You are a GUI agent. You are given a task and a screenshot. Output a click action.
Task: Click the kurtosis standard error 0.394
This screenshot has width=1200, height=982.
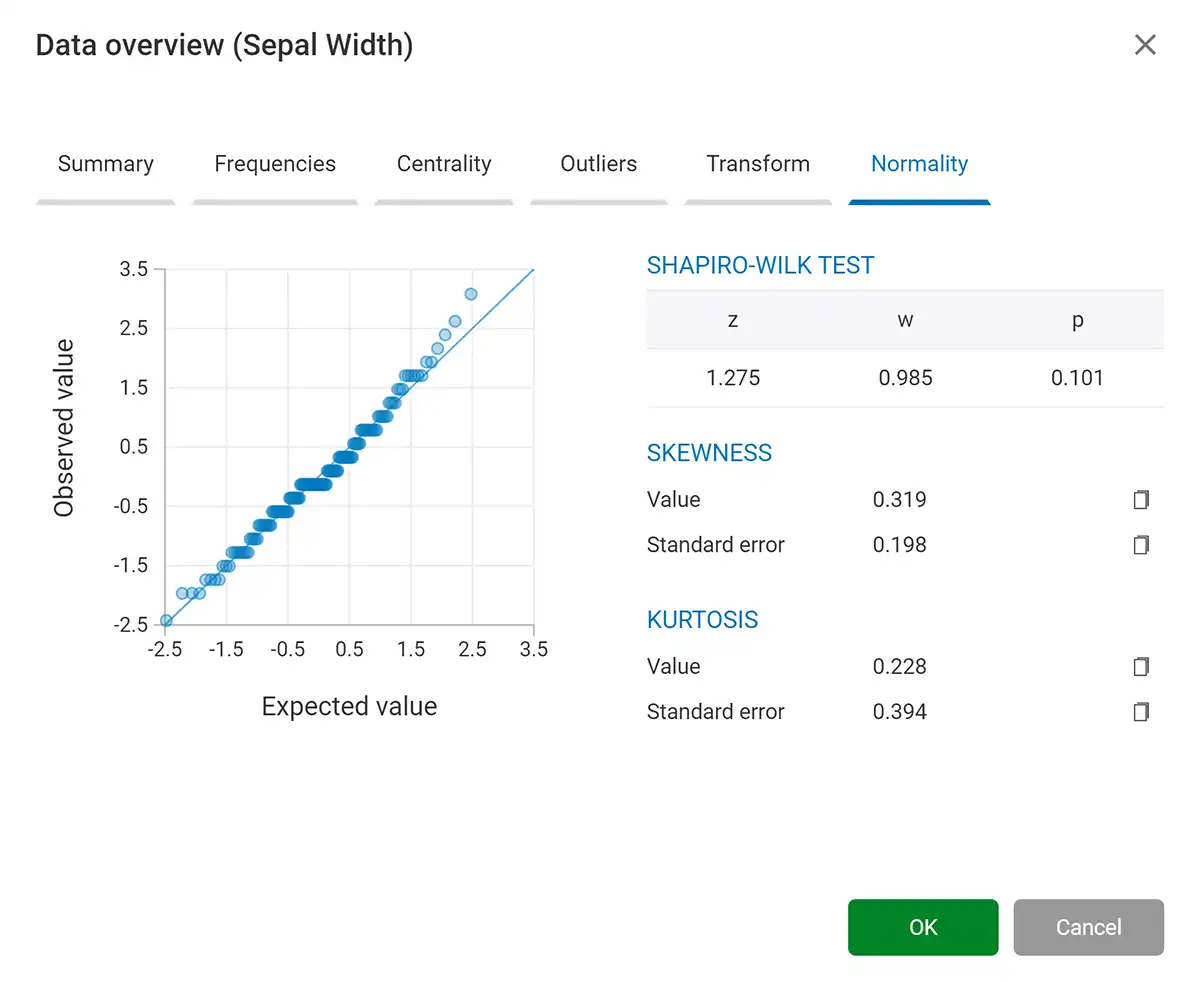tap(900, 712)
